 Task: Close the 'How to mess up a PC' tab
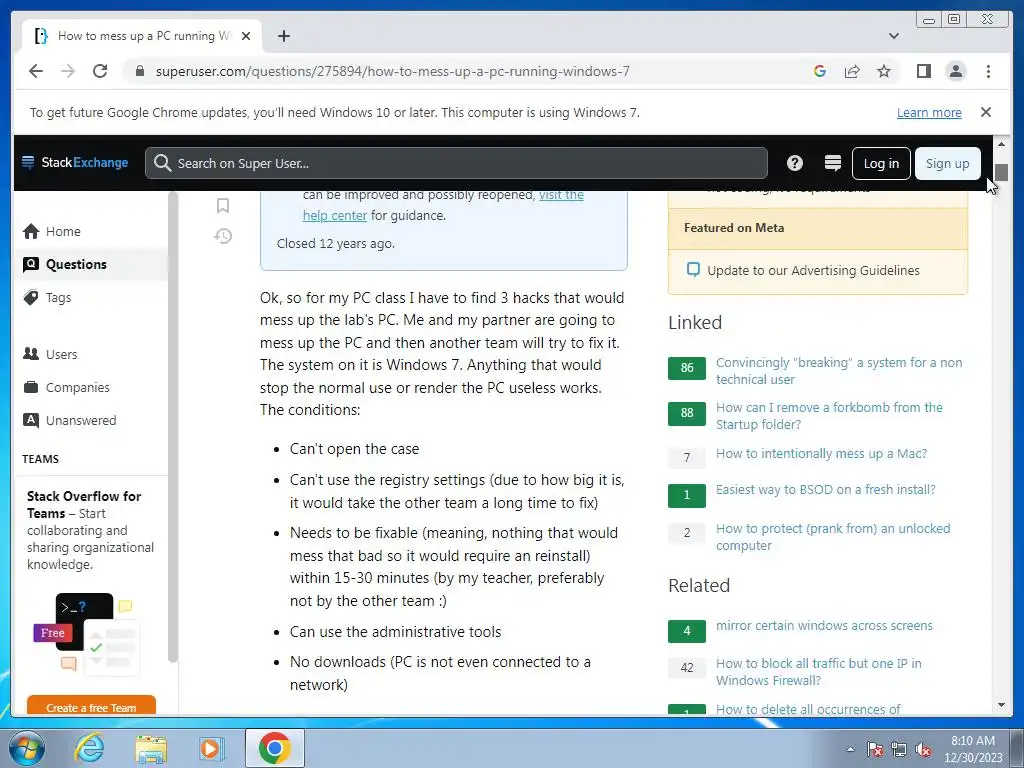246,36
